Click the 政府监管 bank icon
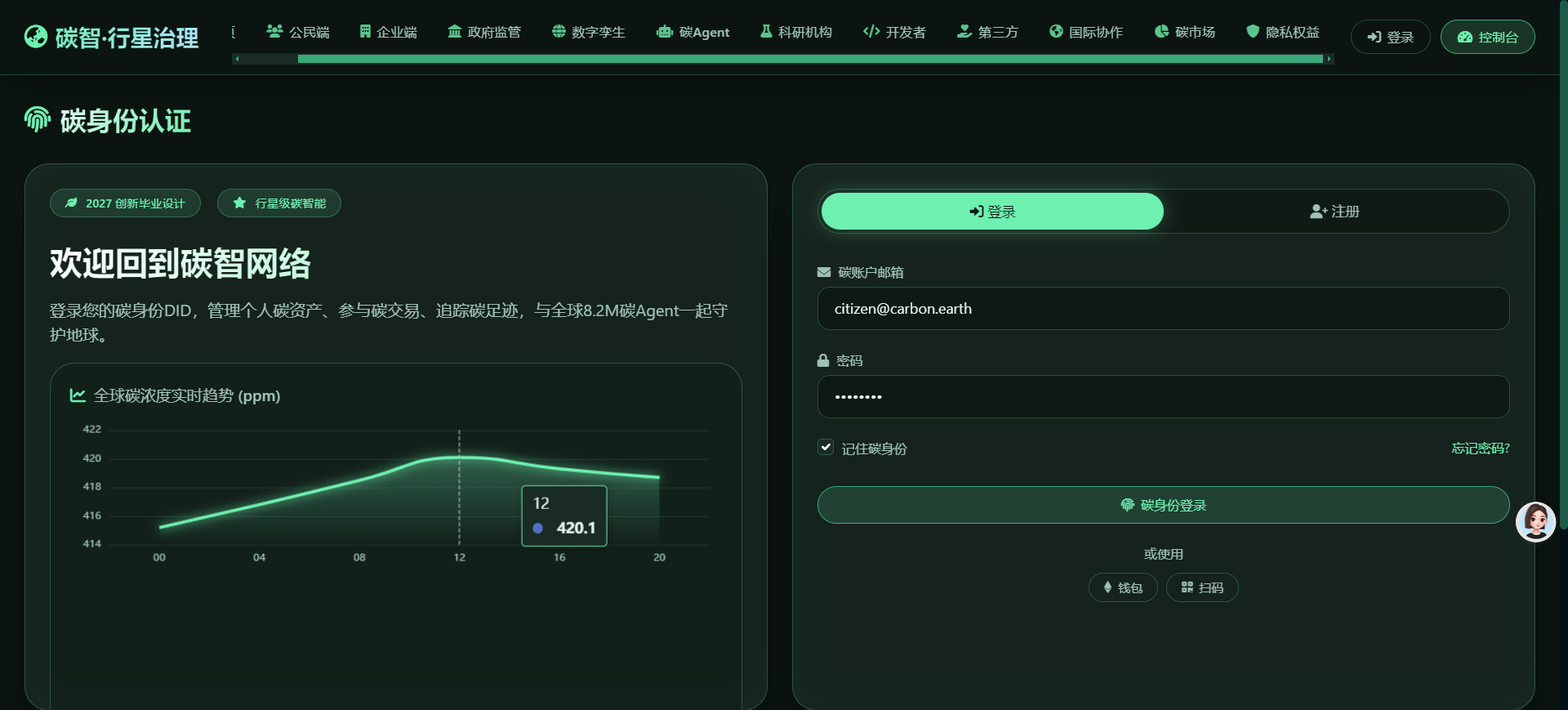Screen dimensions: 1568x710 coord(455,31)
